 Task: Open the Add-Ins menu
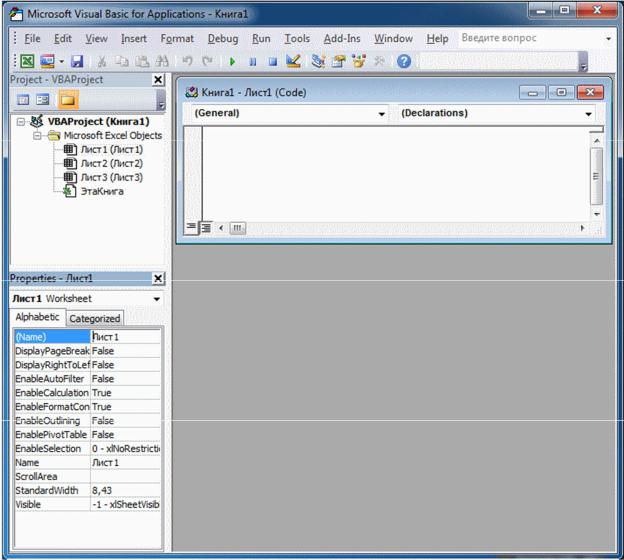point(342,39)
